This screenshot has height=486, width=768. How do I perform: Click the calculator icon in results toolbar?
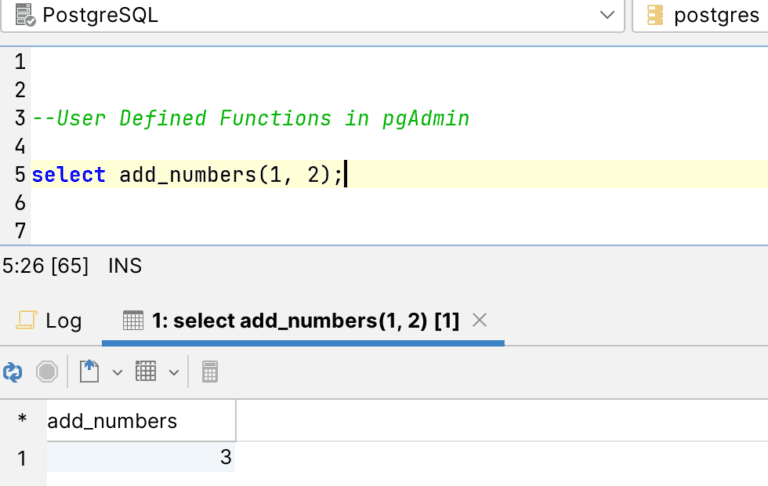coord(210,372)
